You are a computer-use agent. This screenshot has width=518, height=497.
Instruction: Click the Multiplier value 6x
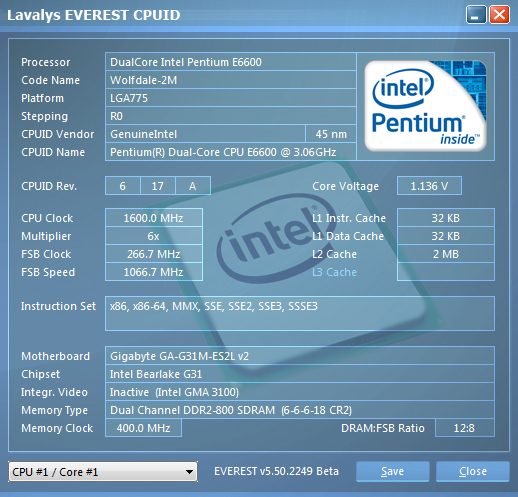point(154,236)
